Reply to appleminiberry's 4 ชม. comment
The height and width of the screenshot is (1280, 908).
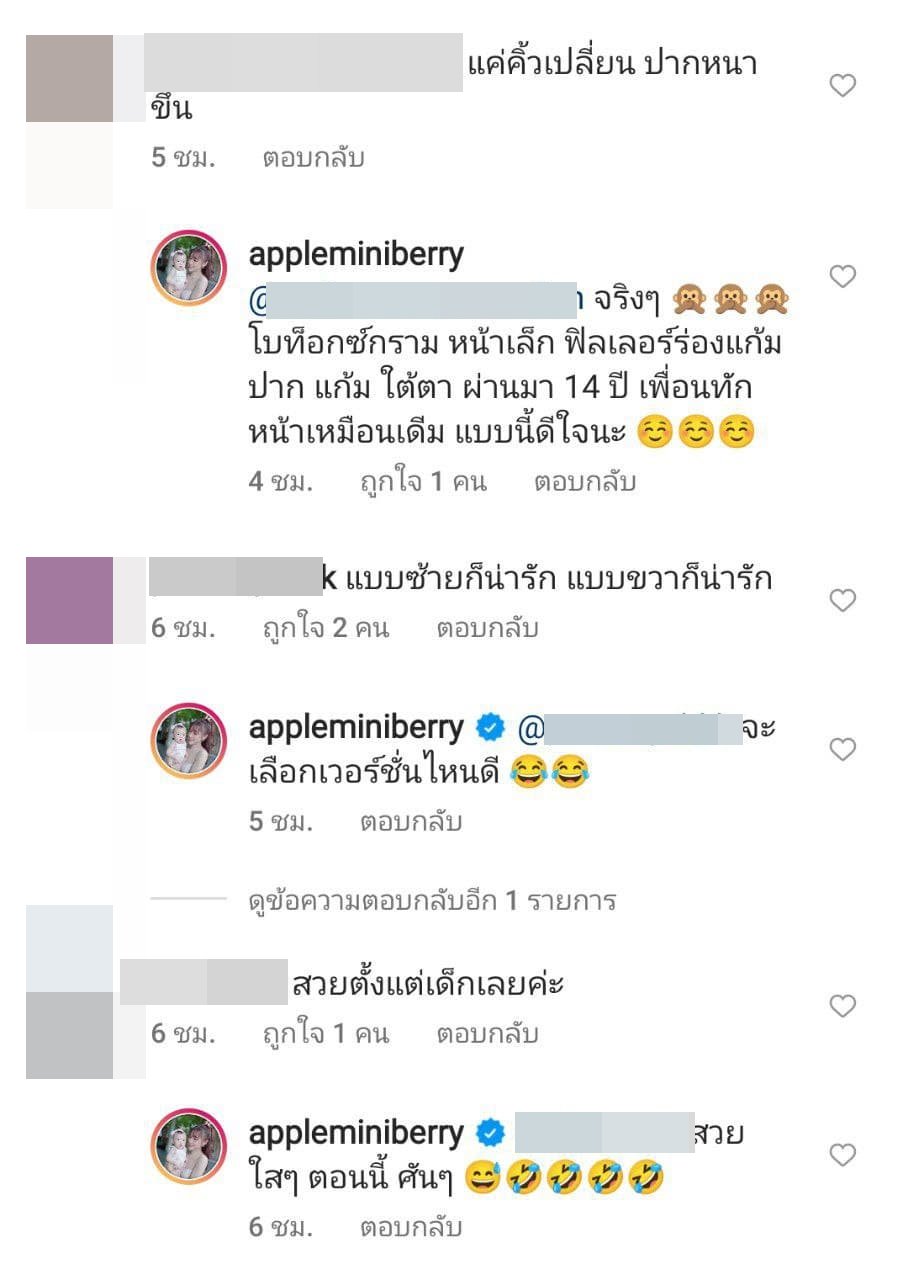coord(585,482)
